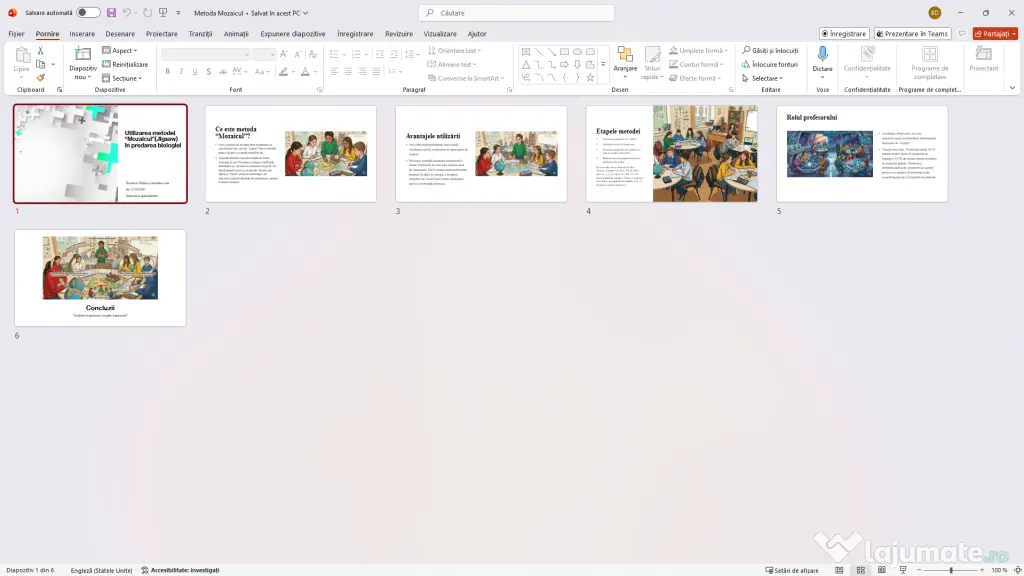The image size is (1024, 576).
Task: Click the Diapozitiv nou slide icon
Action: click(x=83, y=54)
